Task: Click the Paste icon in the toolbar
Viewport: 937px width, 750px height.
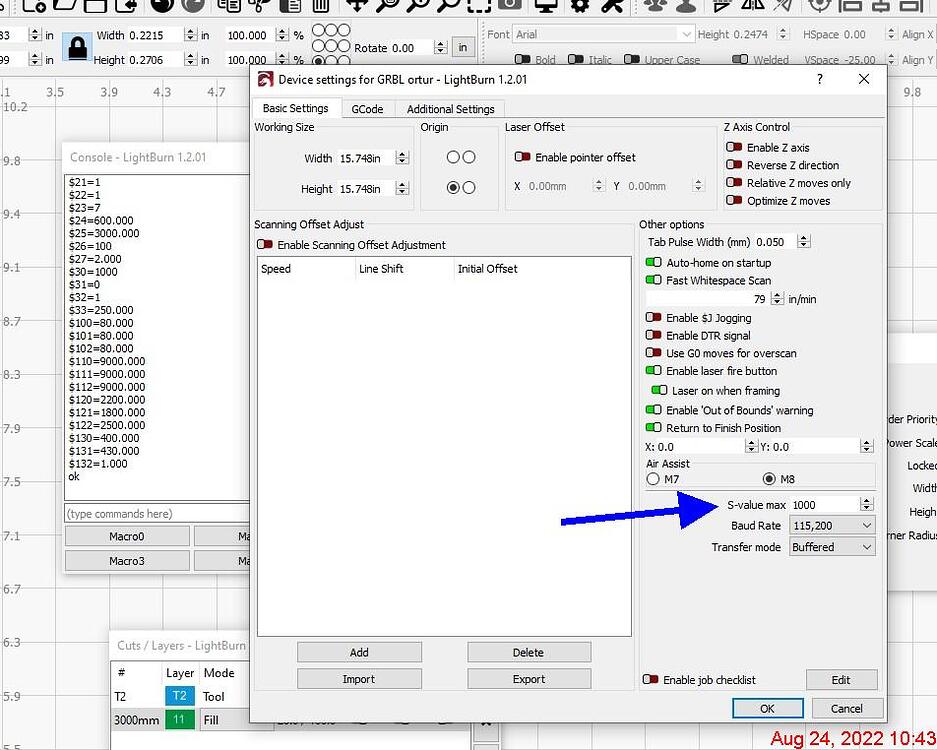Action: coord(291,7)
